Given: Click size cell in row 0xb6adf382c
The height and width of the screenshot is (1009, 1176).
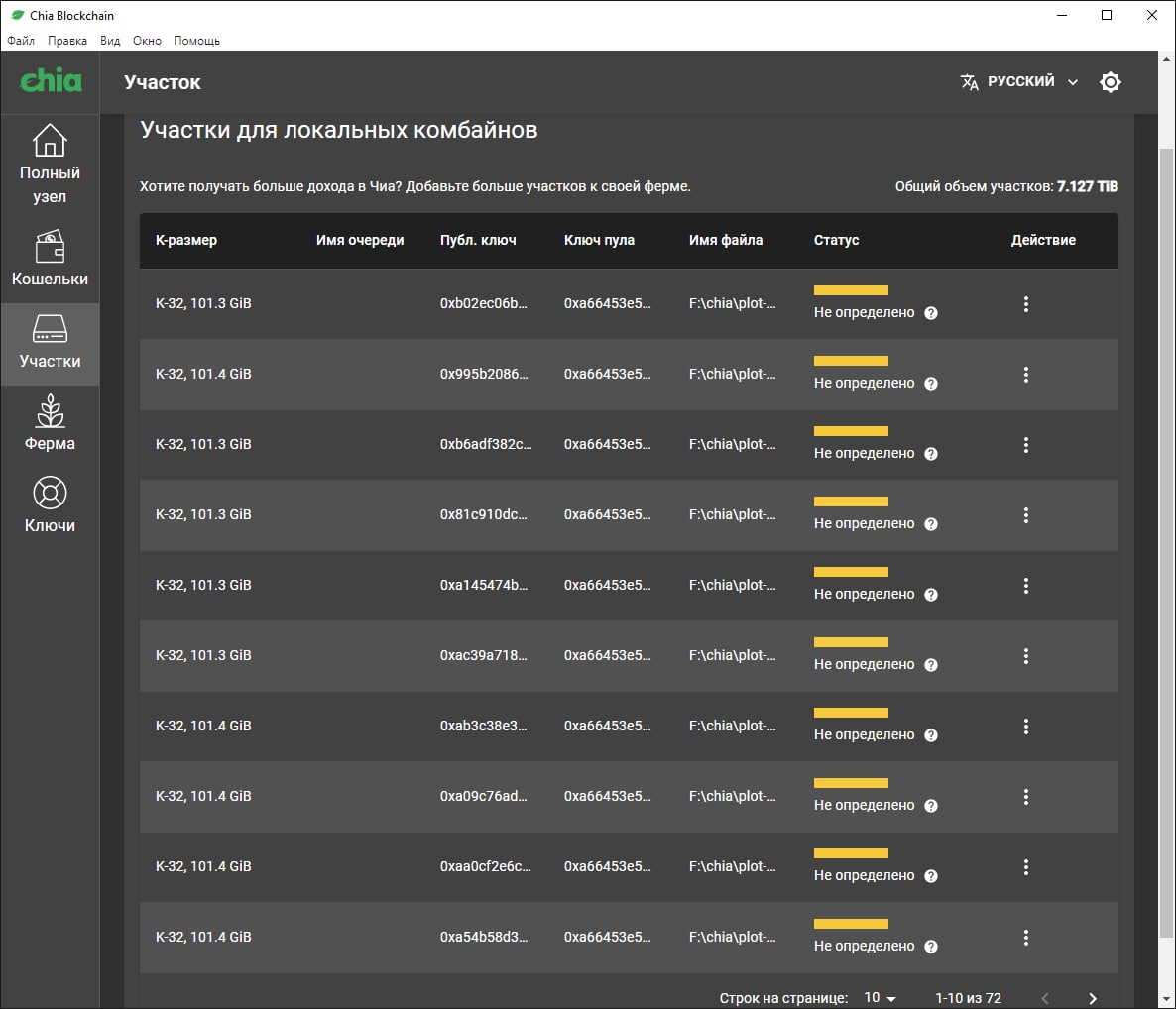Looking at the screenshot, I should click(203, 444).
